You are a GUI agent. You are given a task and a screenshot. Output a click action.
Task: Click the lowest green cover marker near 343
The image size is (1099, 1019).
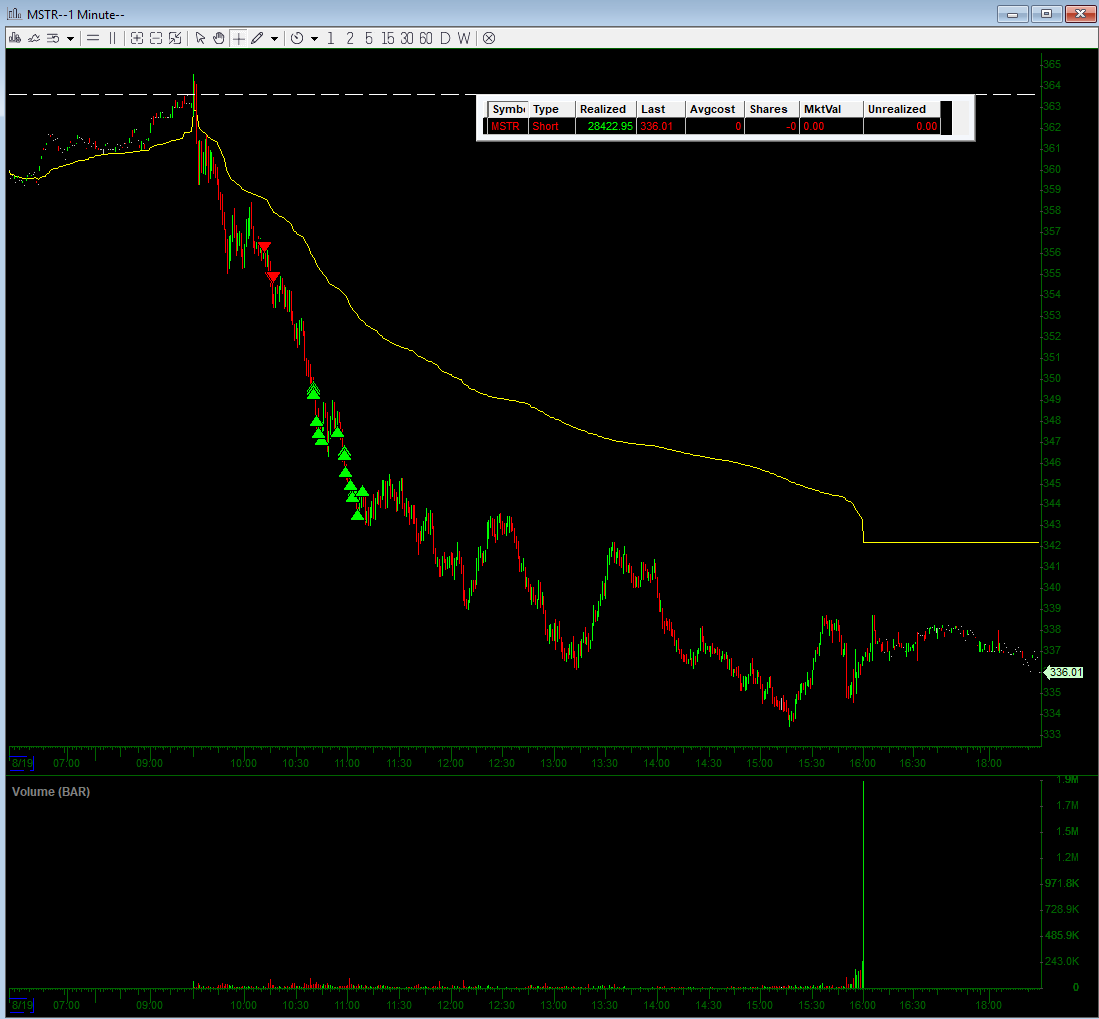[x=357, y=515]
